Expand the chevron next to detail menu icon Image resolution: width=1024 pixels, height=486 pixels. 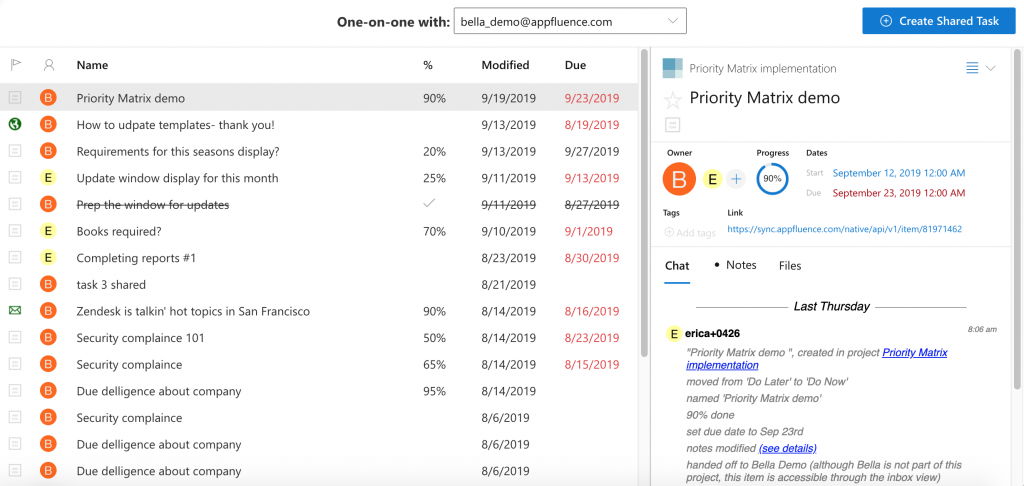pos(990,68)
